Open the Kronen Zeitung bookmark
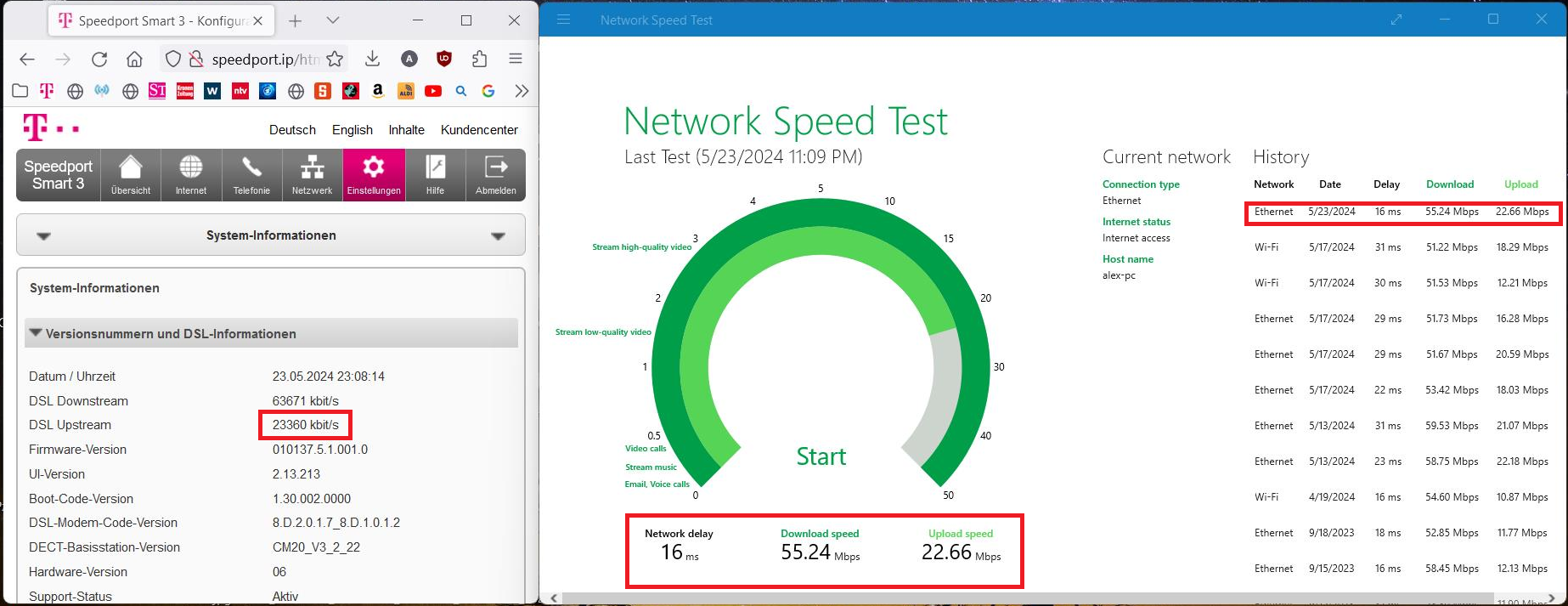The width and height of the screenshot is (1568, 606). [x=185, y=91]
